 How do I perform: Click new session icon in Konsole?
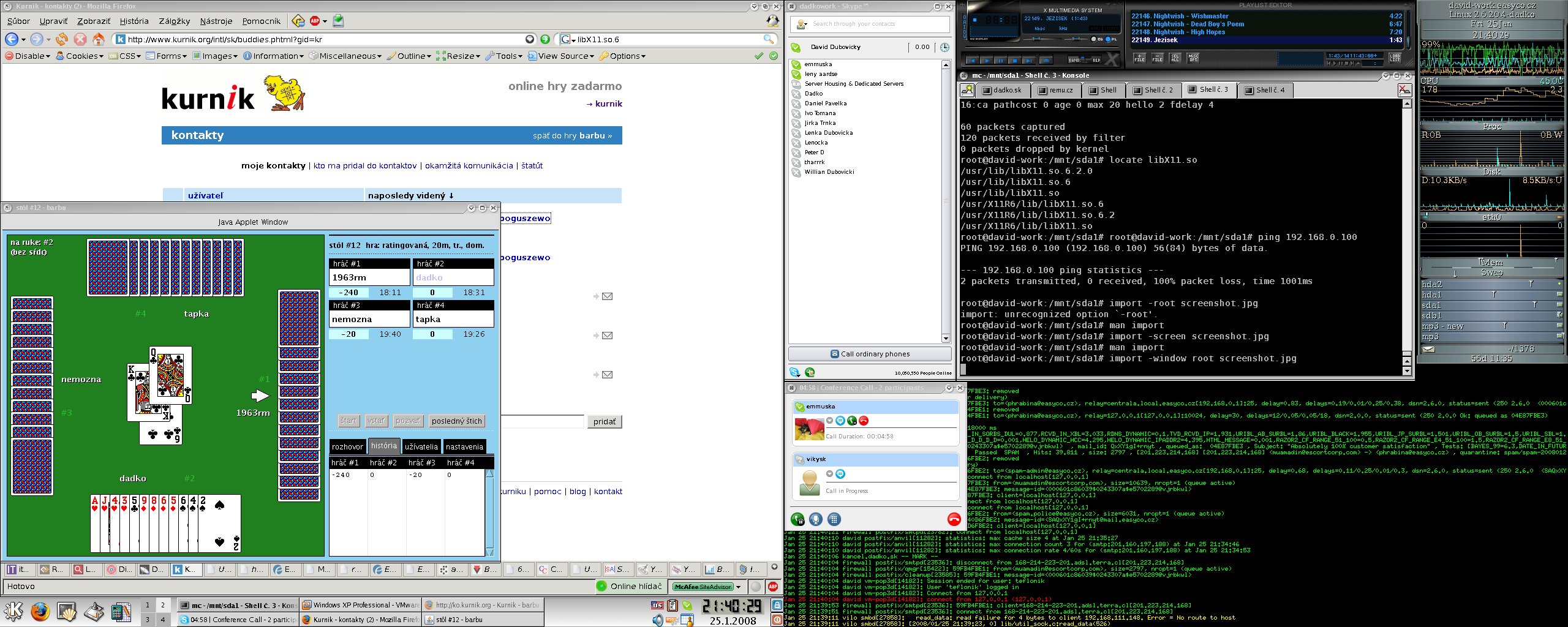point(968,90)
